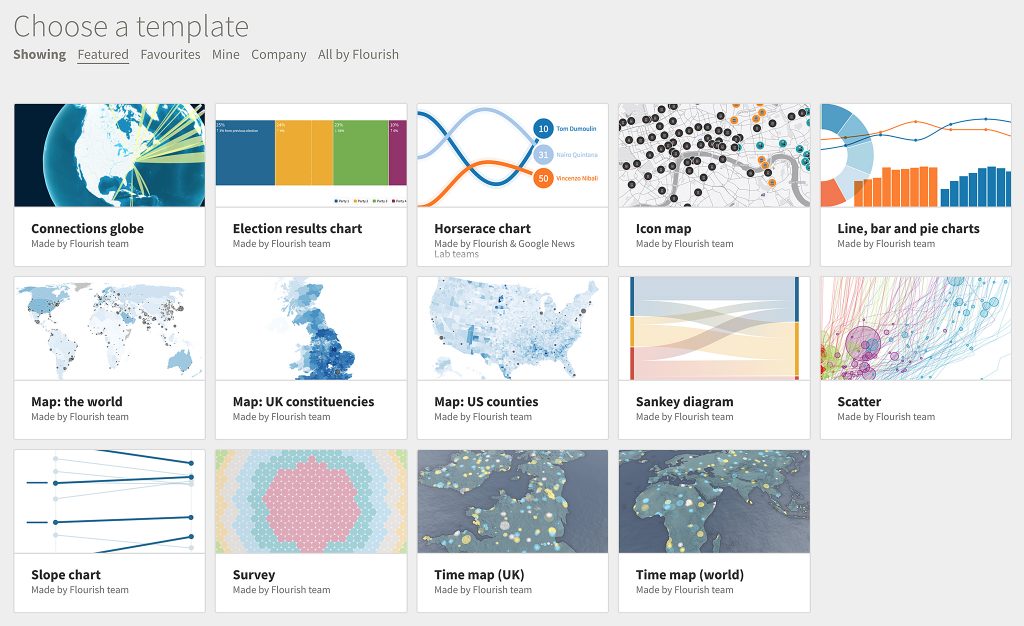Screen dimensions: 1024x626
Task: Open the Connections globe template thumbnail
Action: pos(109,155)
